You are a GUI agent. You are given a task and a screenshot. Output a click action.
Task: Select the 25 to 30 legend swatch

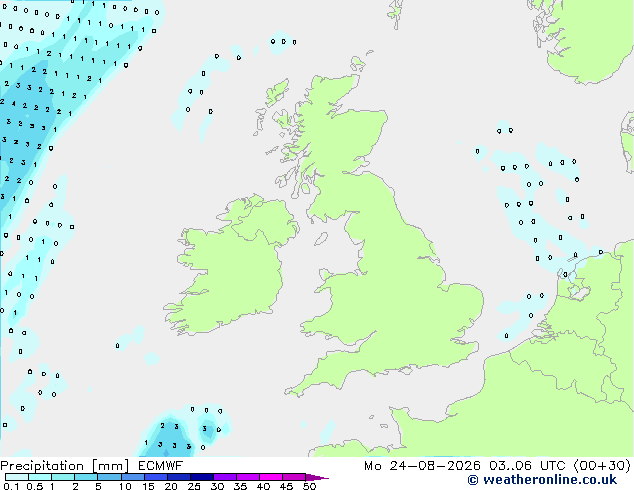click(x=201, y=477)
